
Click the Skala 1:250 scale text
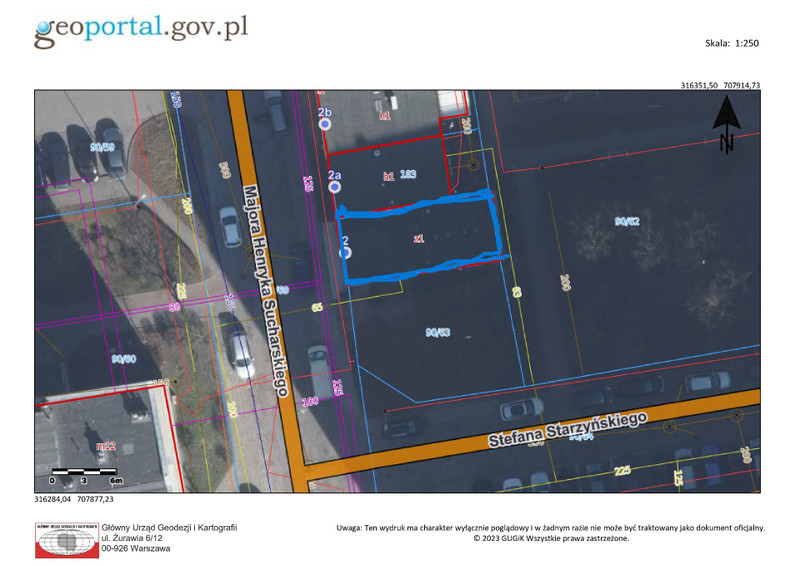[733, 45]
